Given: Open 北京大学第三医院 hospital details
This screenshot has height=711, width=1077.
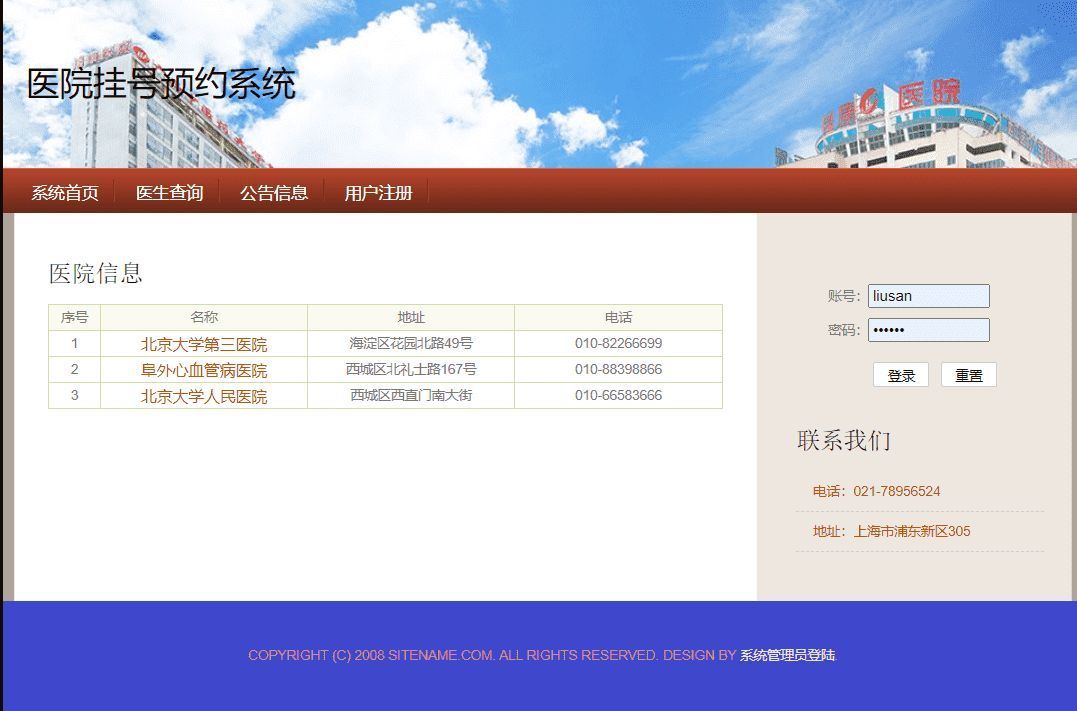Looking at the screenshot, I should pos(204,343).
